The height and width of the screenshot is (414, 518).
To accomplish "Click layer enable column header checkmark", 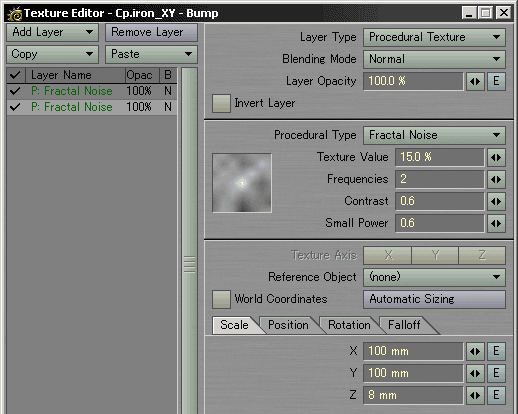I will [x=15, y=75].
